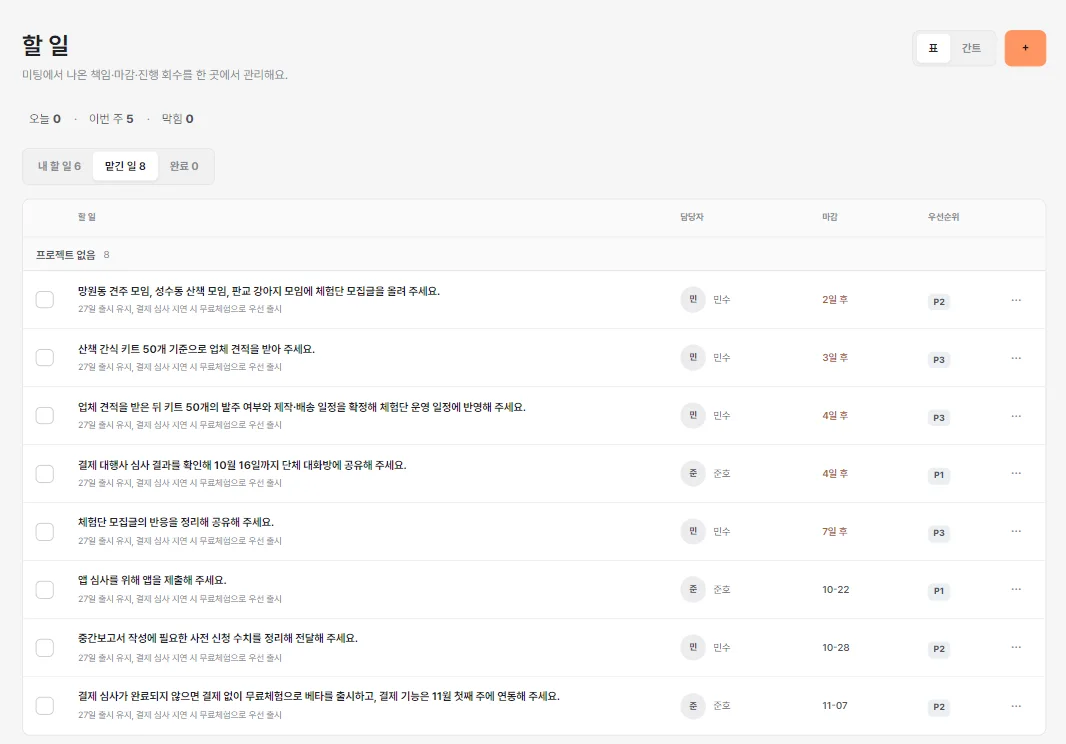Open the task '망원동 견주 모임, 성수동 산책 모임' title

tap(258, 291)
